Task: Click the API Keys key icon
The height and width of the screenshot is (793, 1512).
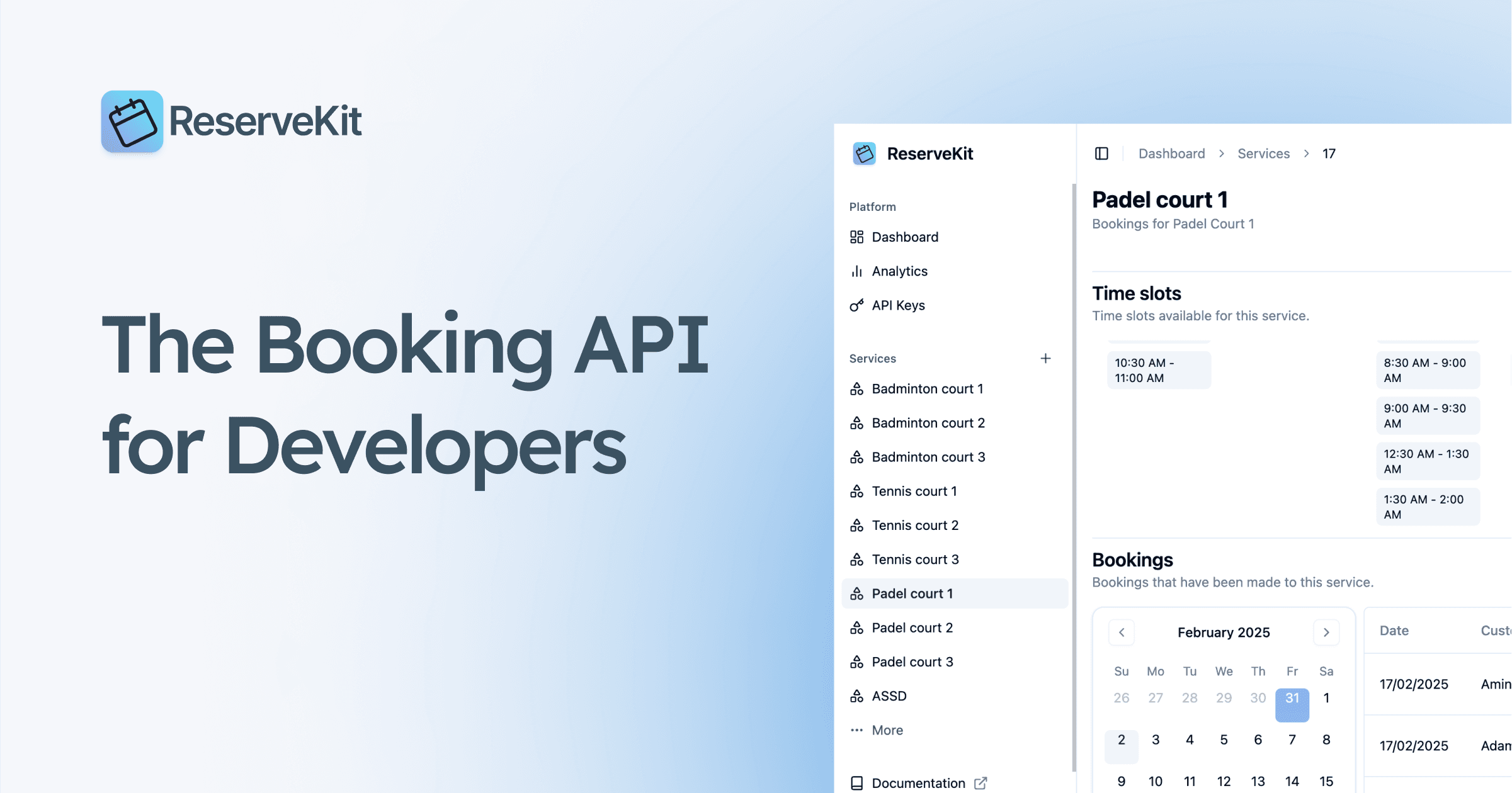Action: [x=856, y=305]
